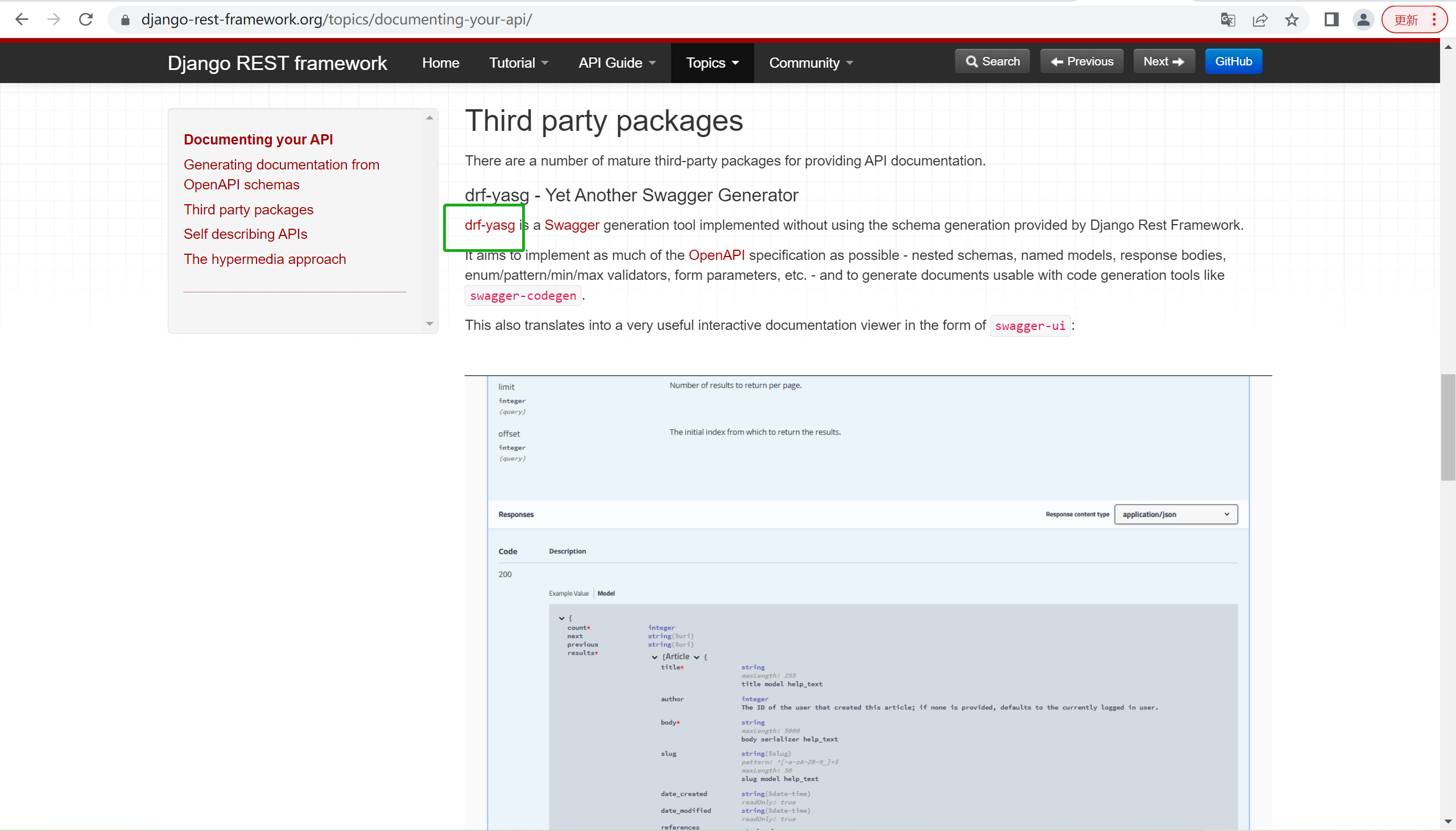The width and height of the screenshot is (1456, 831).
Task: Click the share page icon
Action: 1260,20
